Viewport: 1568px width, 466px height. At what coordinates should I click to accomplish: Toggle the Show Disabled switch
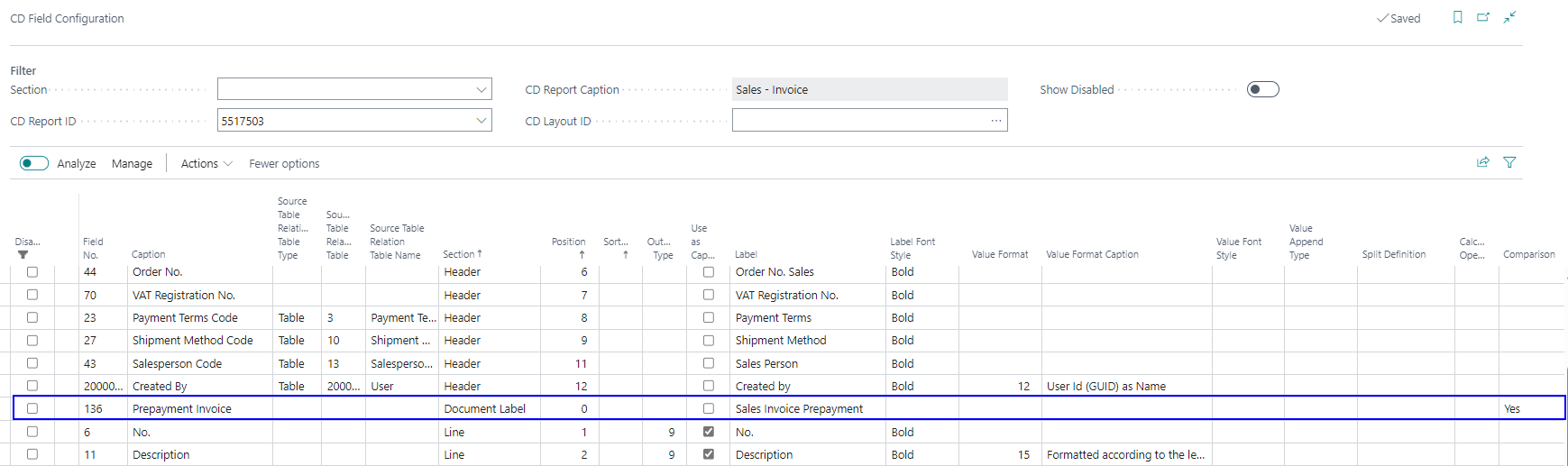1262,89
